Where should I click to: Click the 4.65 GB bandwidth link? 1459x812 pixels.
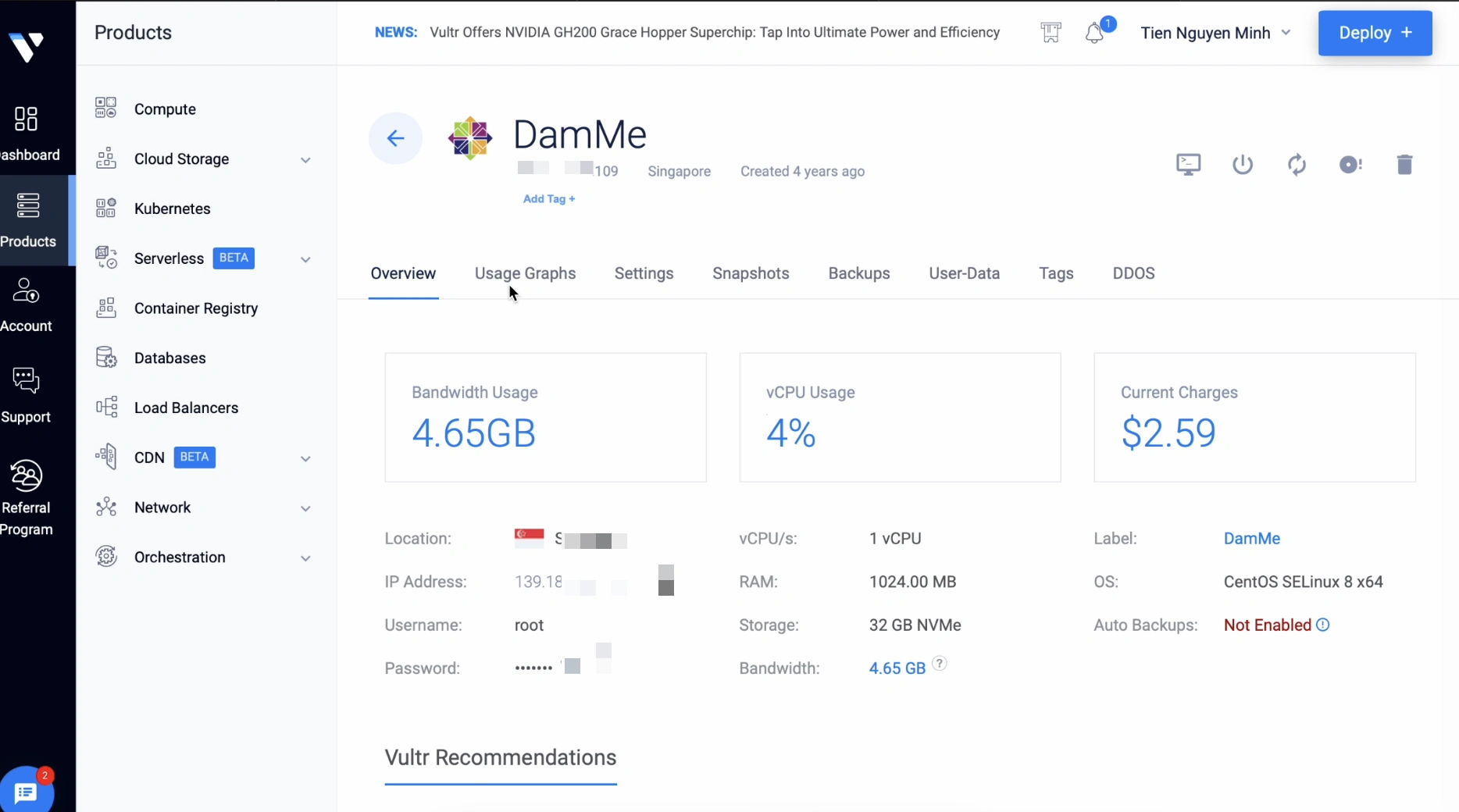click(x=897, y=668)
